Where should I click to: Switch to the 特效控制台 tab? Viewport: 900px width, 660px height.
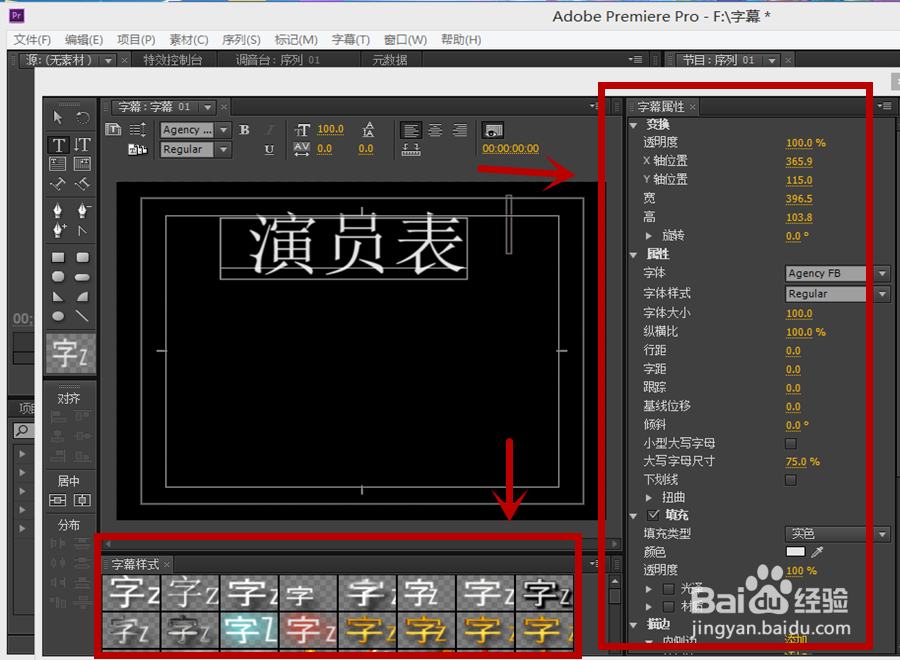(172, 60)
